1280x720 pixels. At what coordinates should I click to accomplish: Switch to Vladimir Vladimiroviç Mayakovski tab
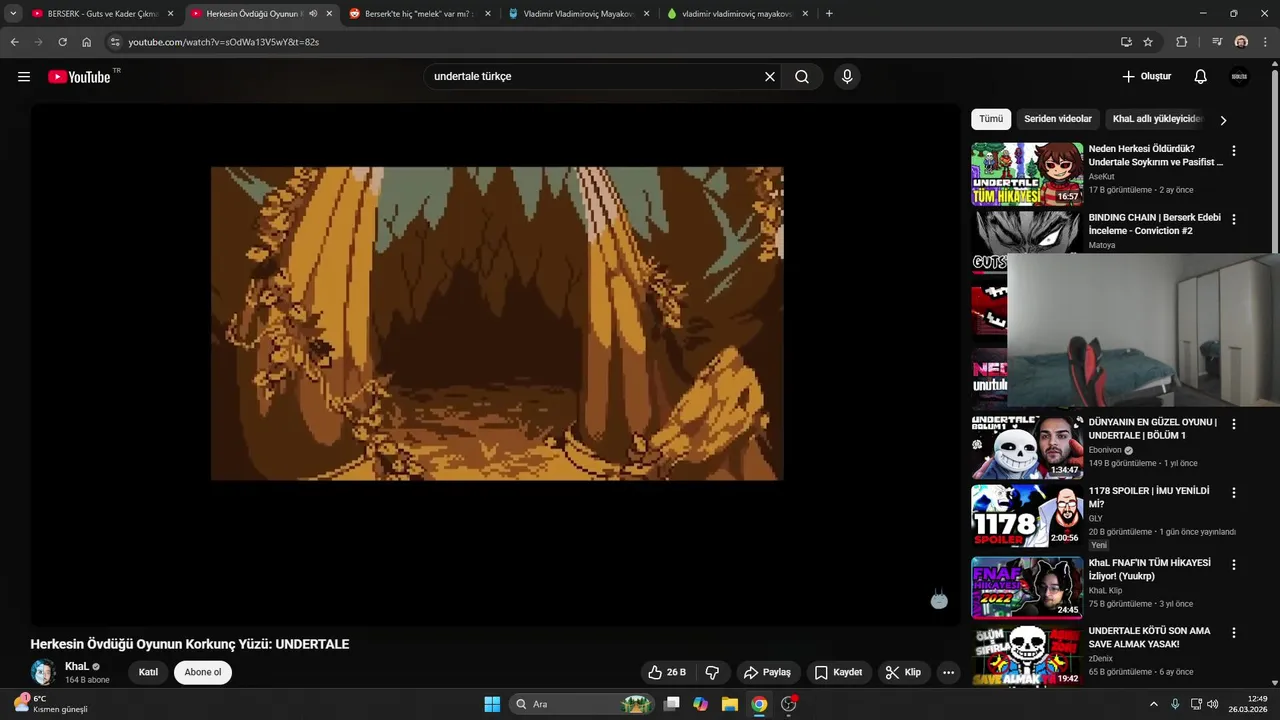pyautogui.click(x=578, y=14)
